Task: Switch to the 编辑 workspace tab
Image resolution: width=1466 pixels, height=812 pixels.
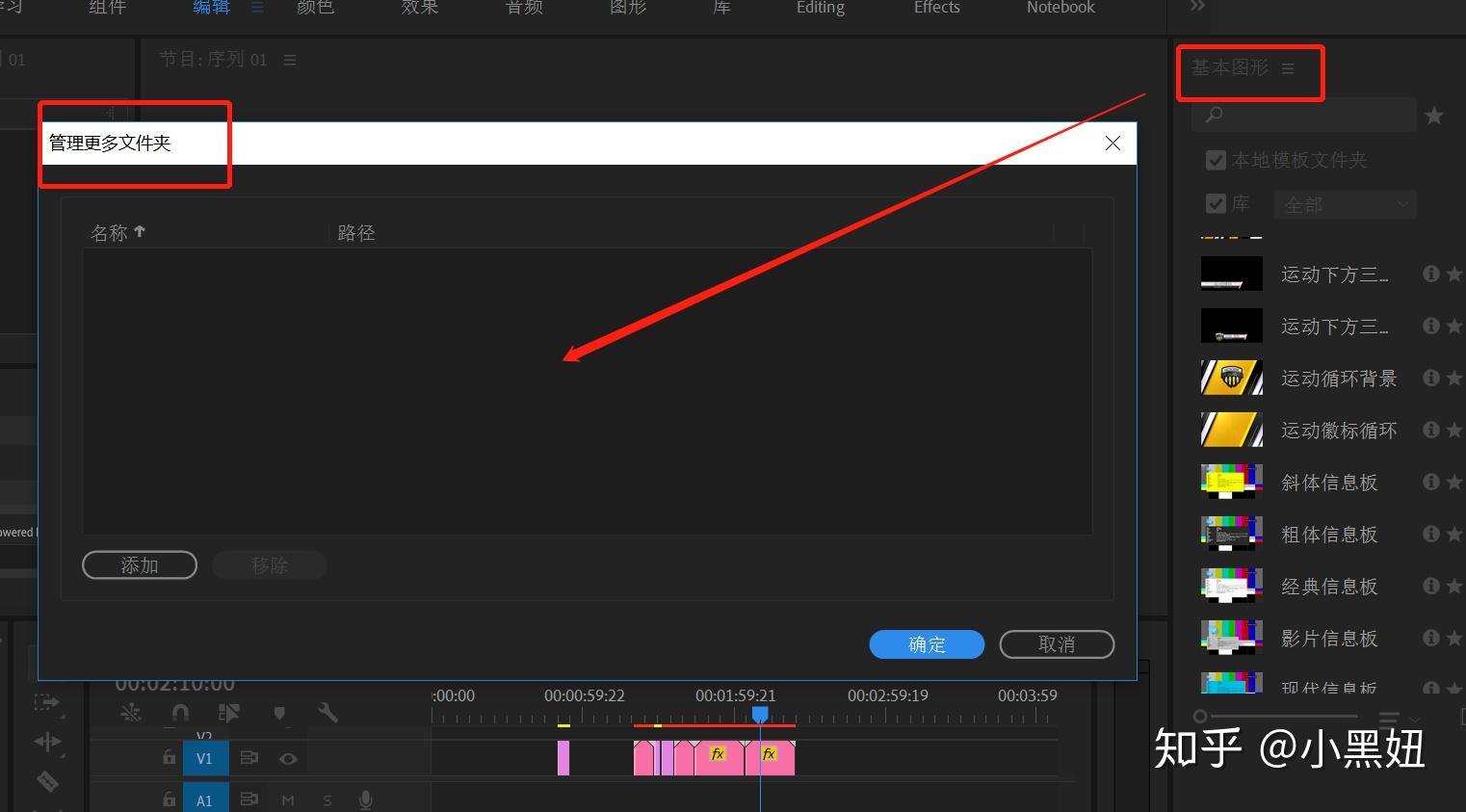Action: coord(211,8)
